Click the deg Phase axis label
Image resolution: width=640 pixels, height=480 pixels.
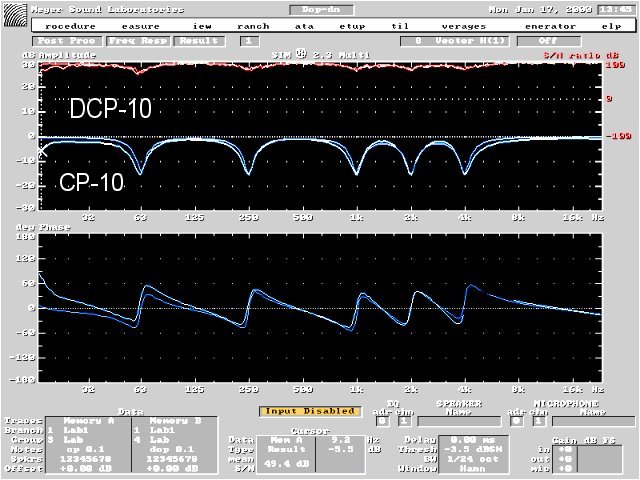point(43,227)
